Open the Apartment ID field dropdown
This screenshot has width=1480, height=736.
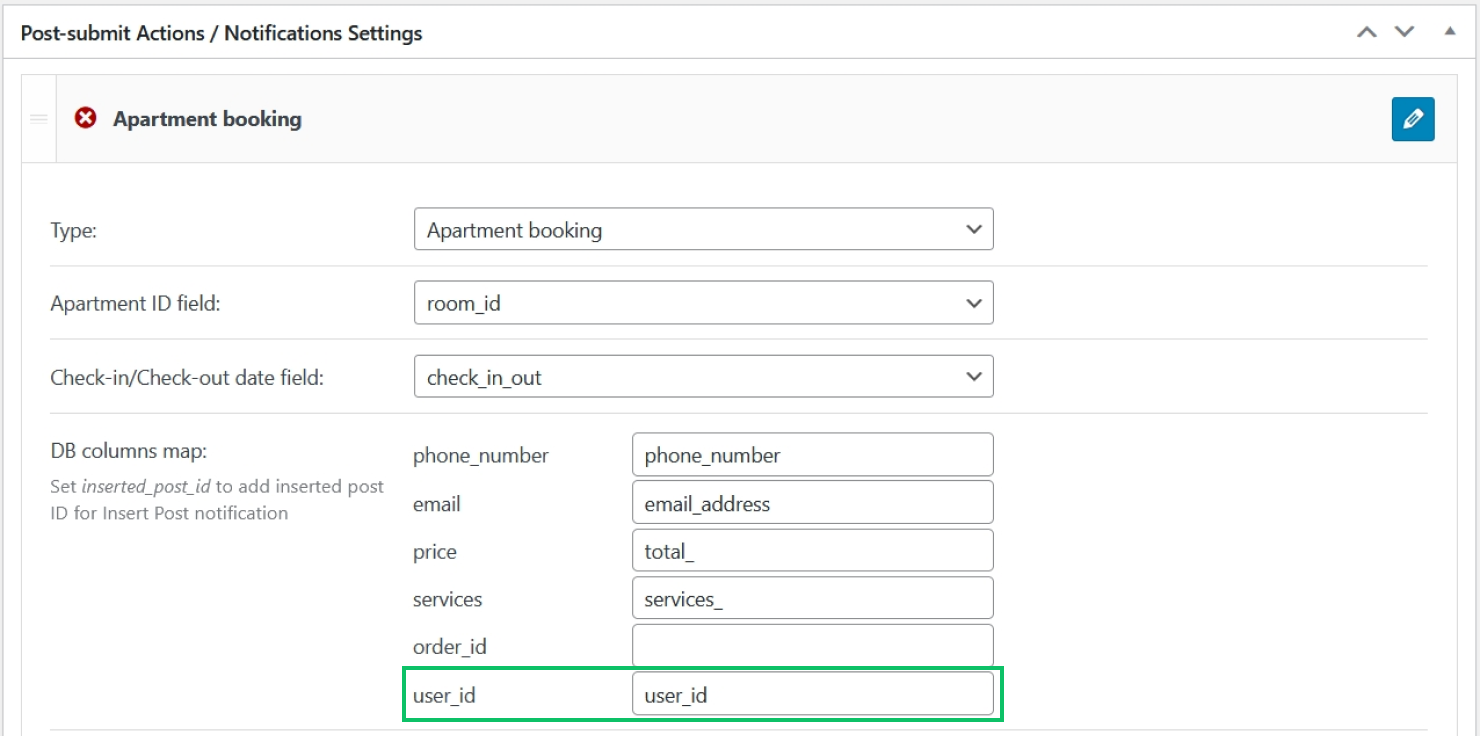coord(703,303)
